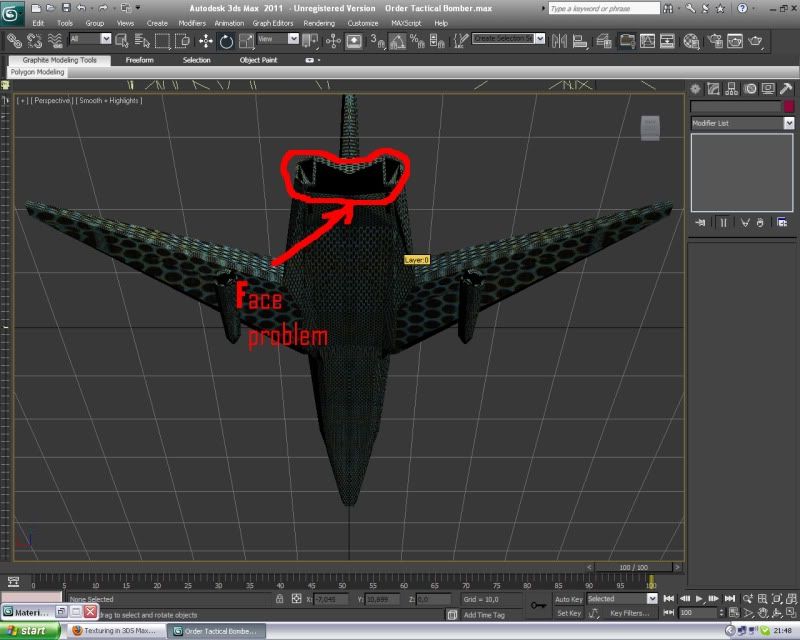Click the Key Filters button
Image resolution: width=800 pixels, height=640 pixels.
[630, 613]
